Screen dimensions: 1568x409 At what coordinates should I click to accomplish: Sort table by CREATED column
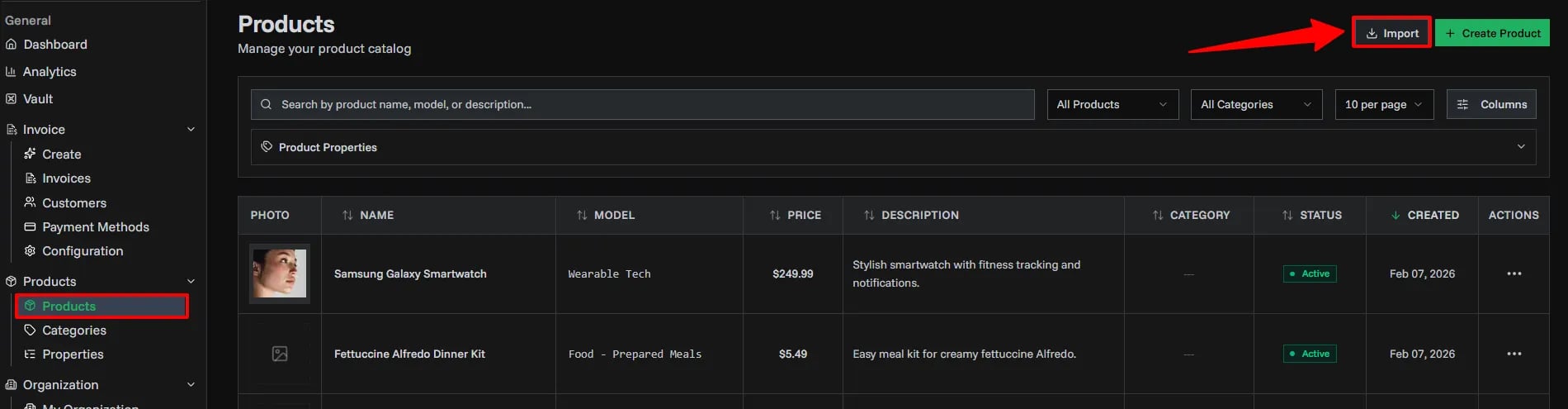(1424, 215)
